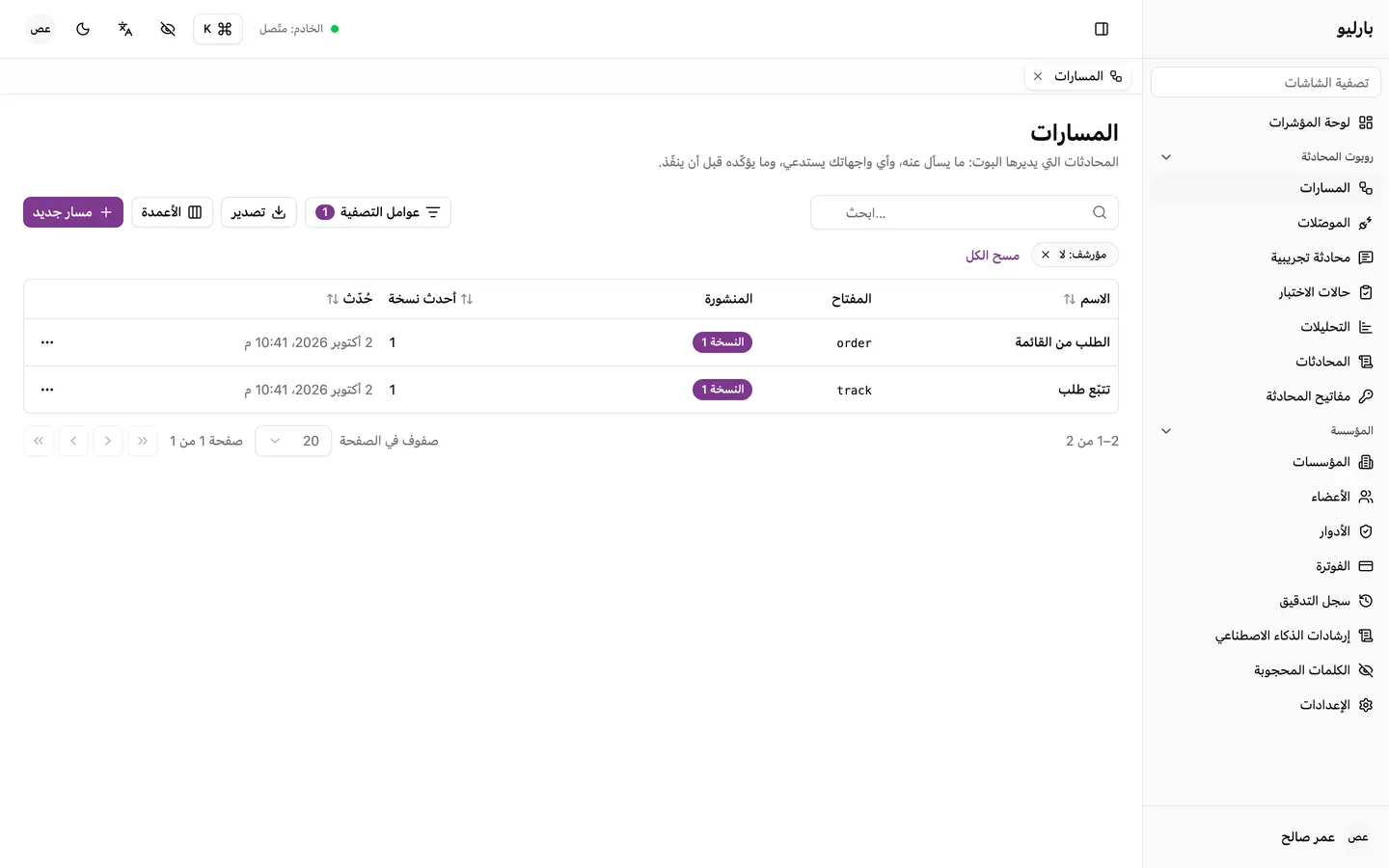1389x868 pixels.
Task: Open عوامل التصفية filters
Action: point(378,212)
